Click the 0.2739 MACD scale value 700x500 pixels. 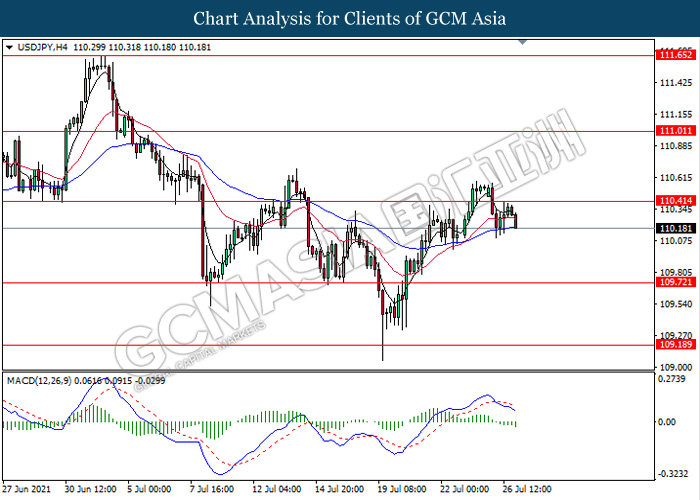click(672, 379)
